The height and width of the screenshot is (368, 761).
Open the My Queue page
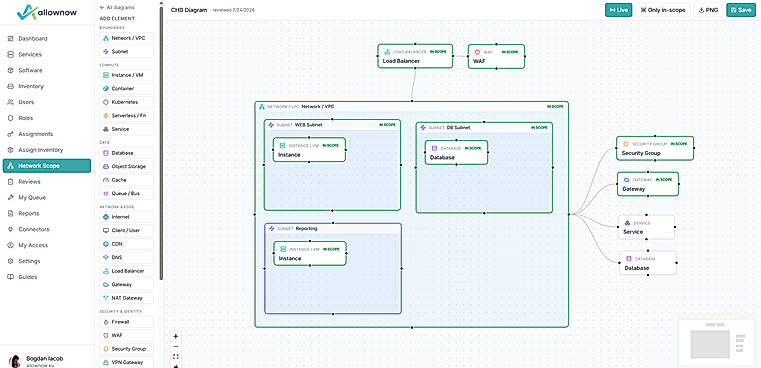coord(47,198)
